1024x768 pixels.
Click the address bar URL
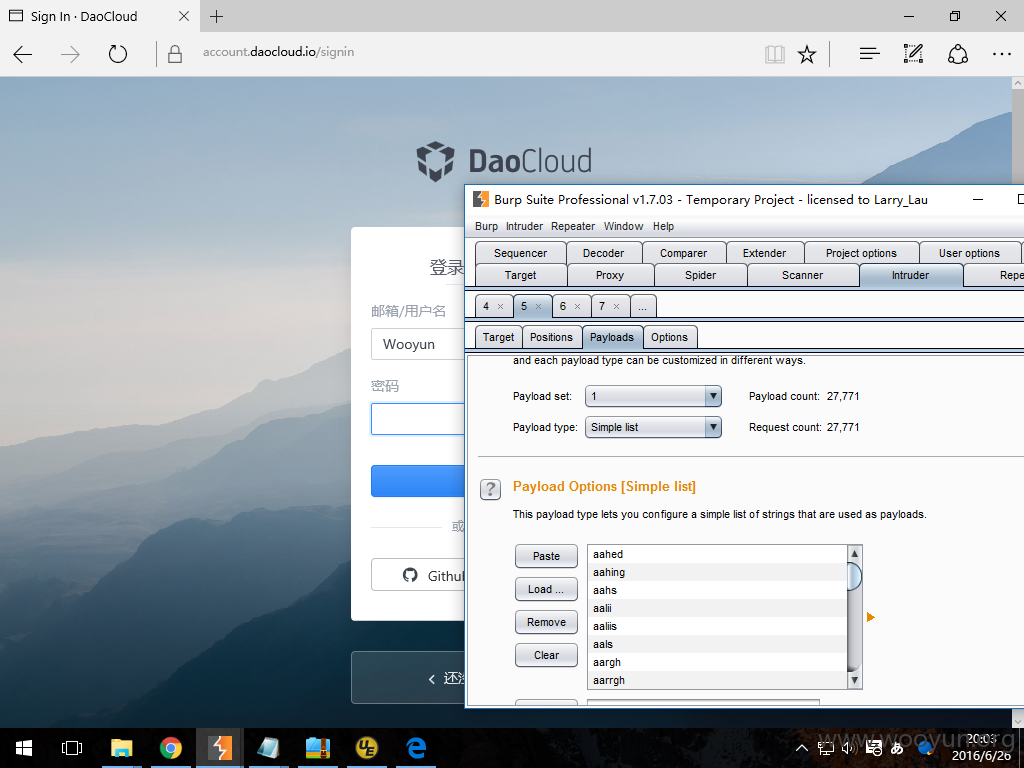point(278,52)
